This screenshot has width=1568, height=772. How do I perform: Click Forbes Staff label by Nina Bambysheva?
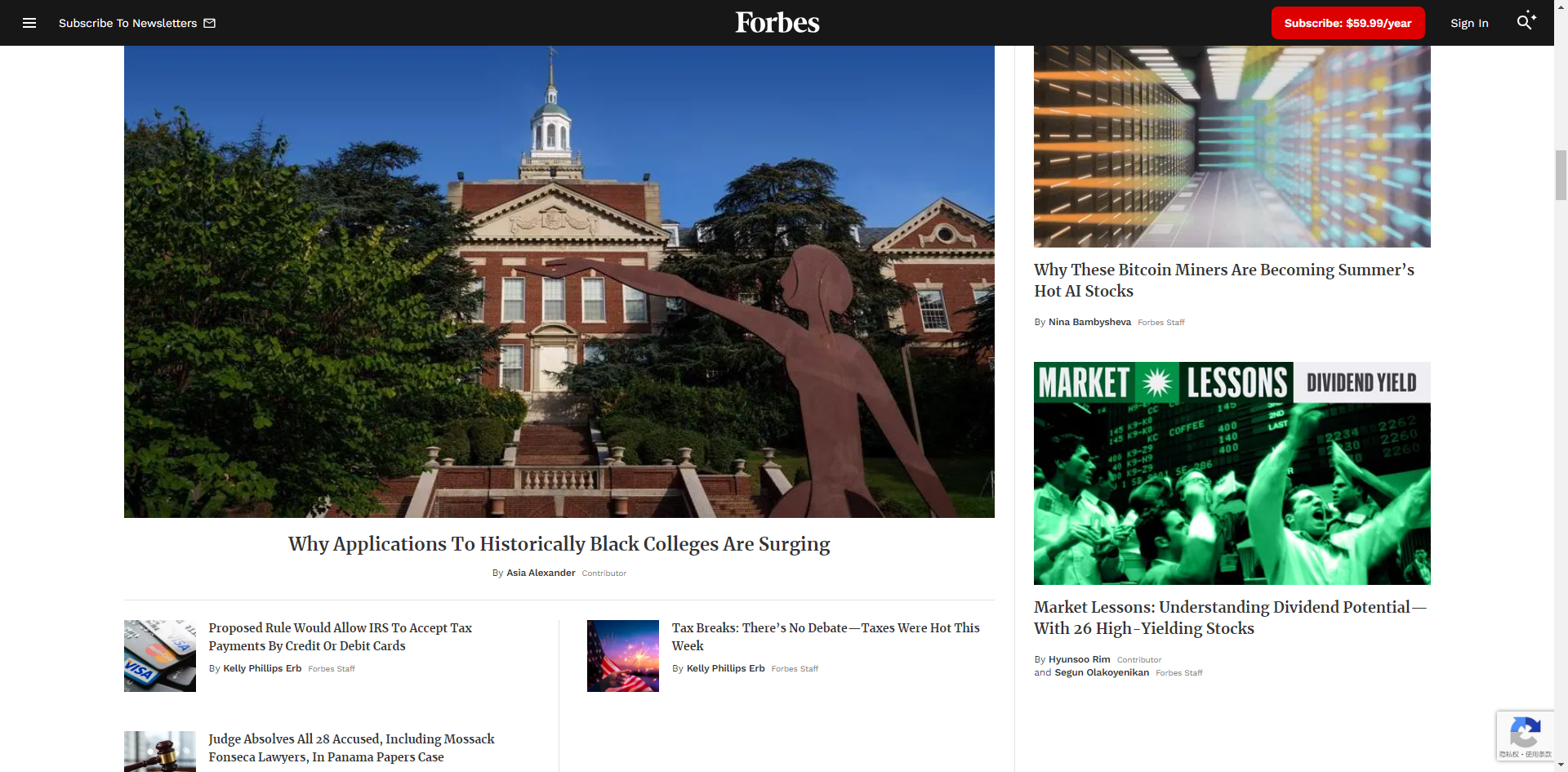1160,323
